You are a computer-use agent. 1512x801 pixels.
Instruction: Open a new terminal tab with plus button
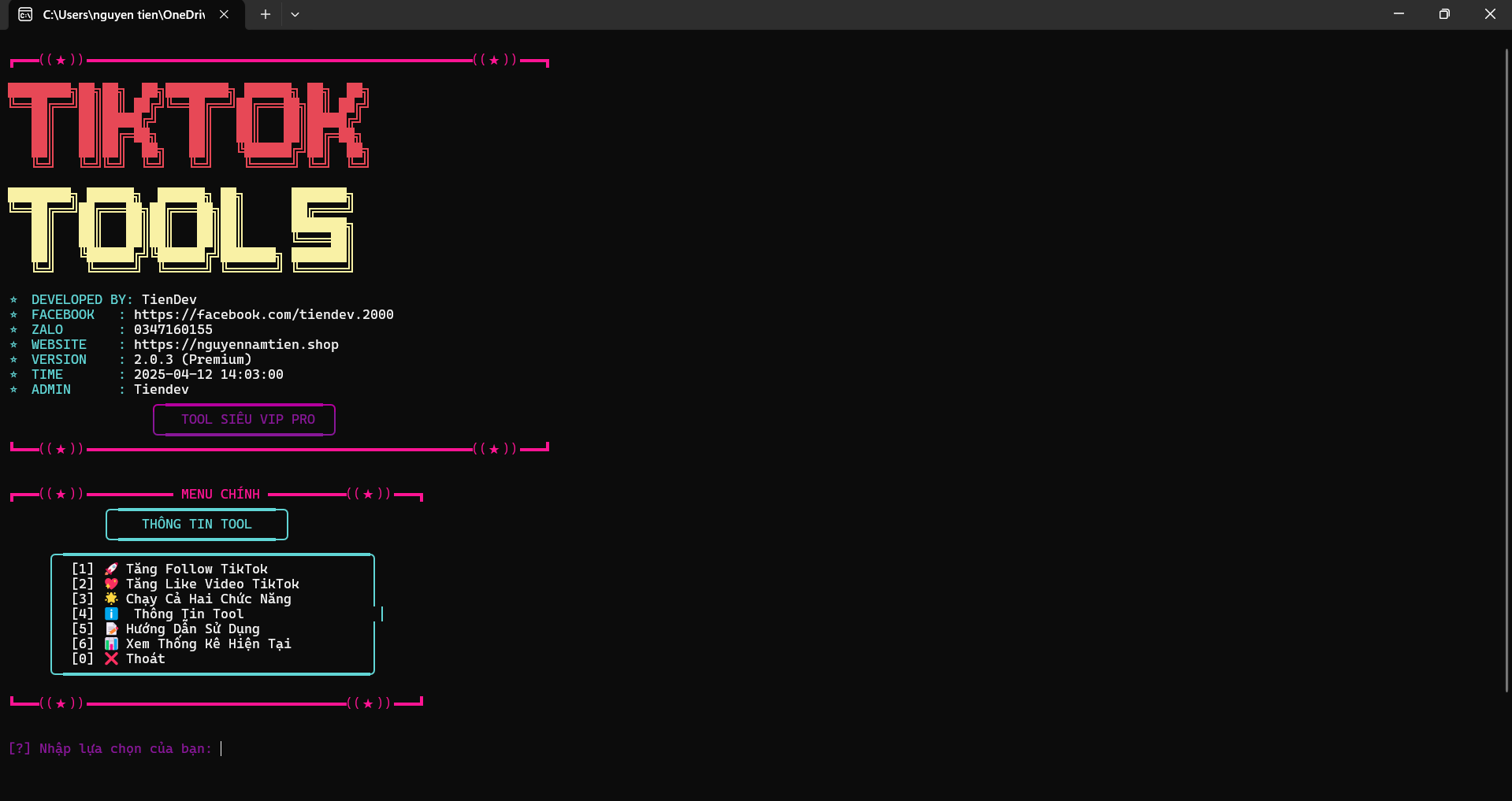pos(266,14)
